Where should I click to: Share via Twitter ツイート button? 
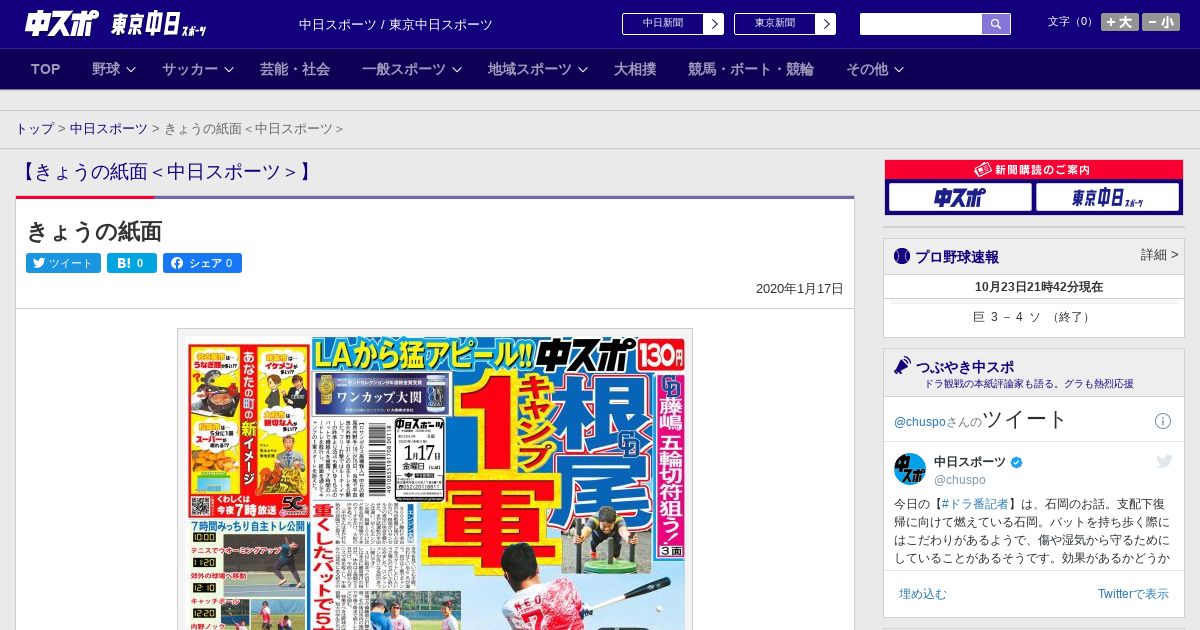click(x=63, y=263)
